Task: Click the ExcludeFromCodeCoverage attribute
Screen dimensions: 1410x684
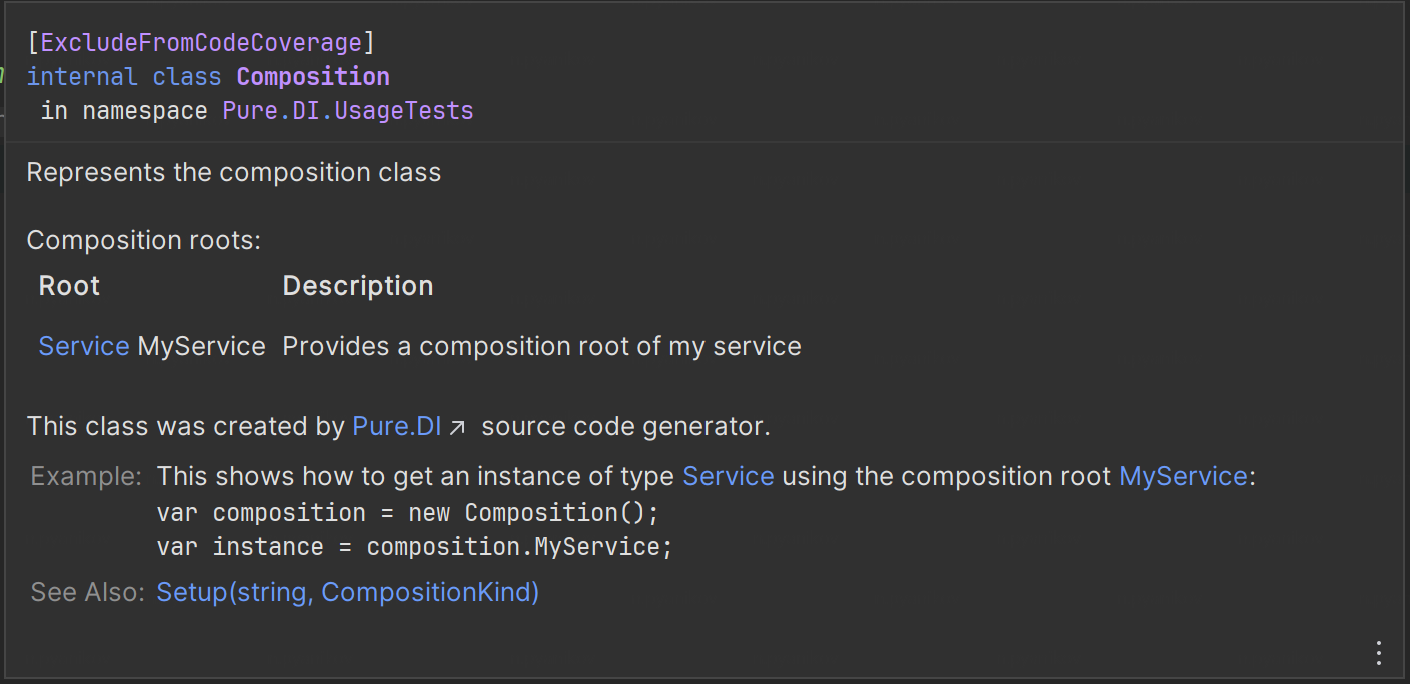Action: 201,43
